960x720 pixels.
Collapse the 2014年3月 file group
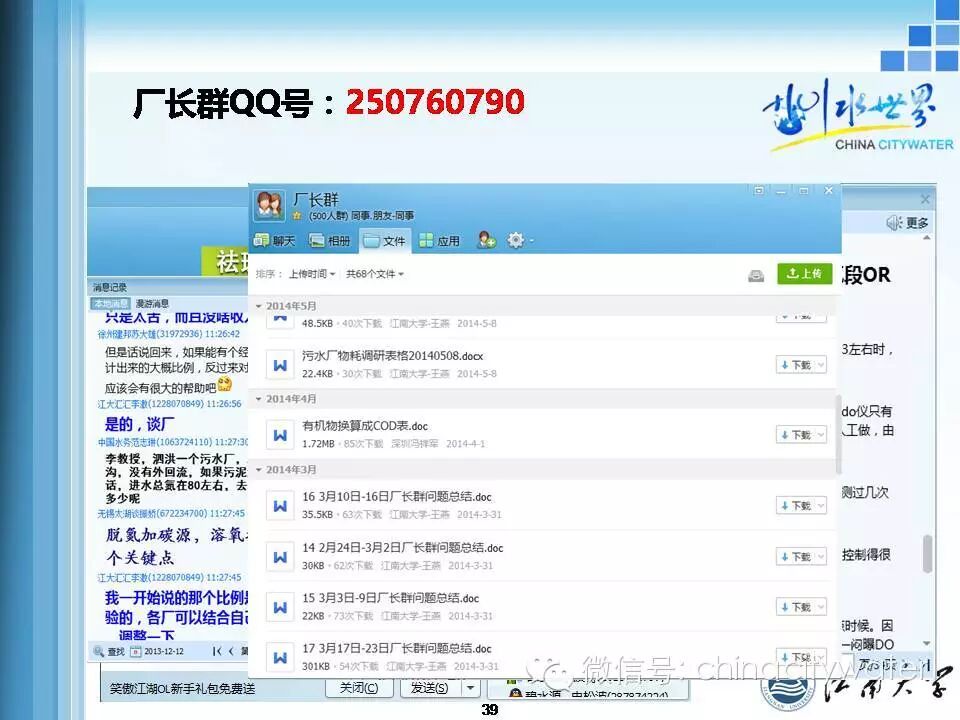(x=258, y=470)
